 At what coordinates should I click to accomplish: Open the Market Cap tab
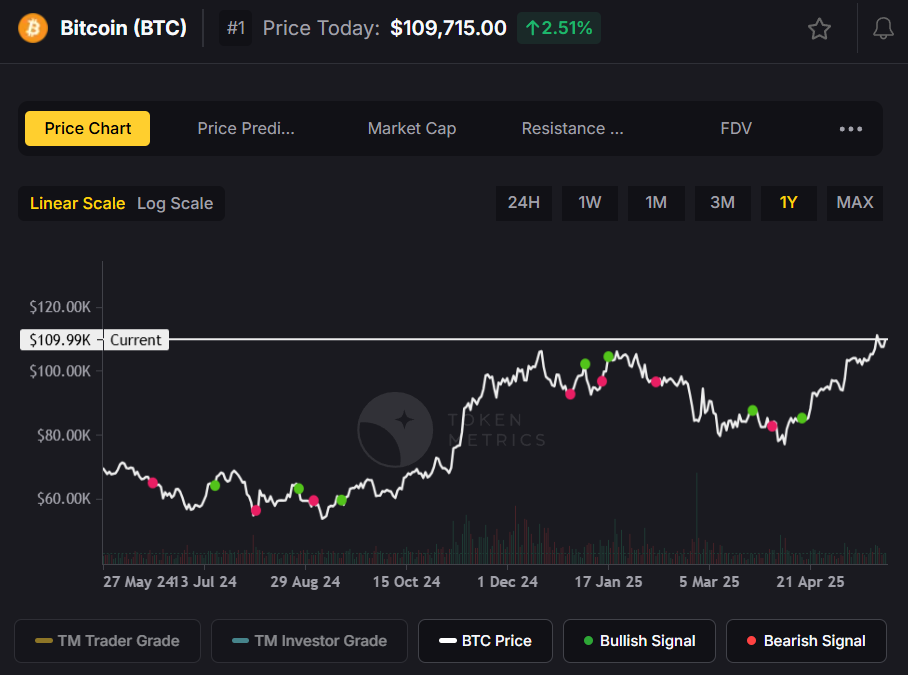[x=412, y=129]
